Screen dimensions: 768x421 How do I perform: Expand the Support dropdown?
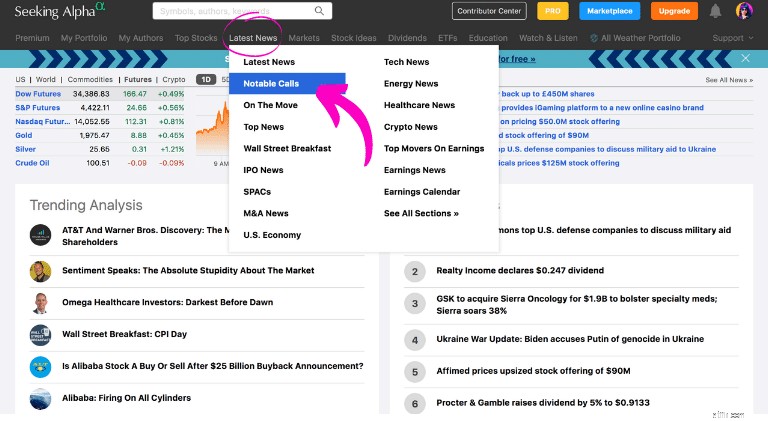(733, 38)
